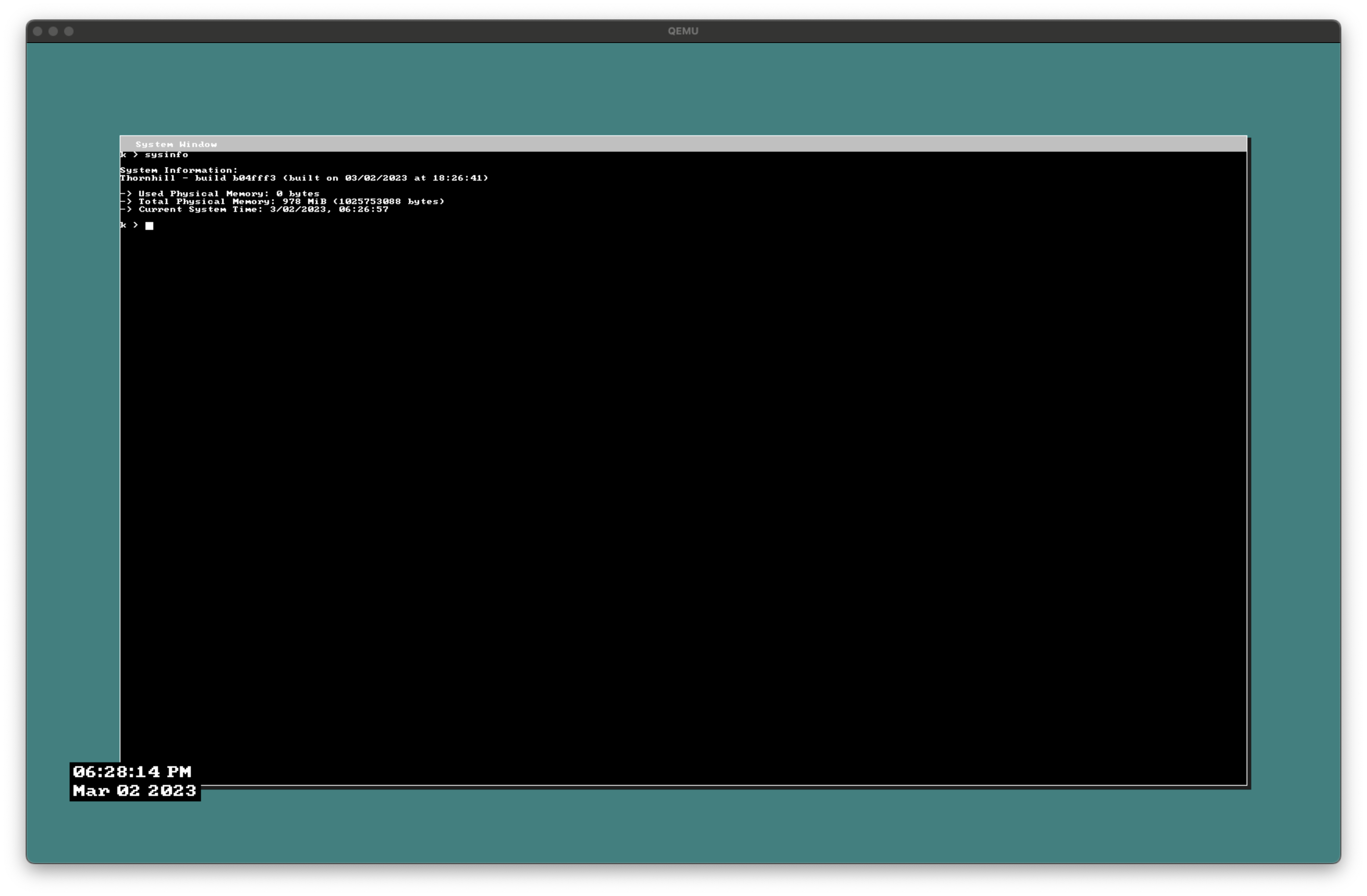Viewport: 1367px width, 896px height.
Task: Click the second k > prompt symbol
Action: click(x=129, y=225)
